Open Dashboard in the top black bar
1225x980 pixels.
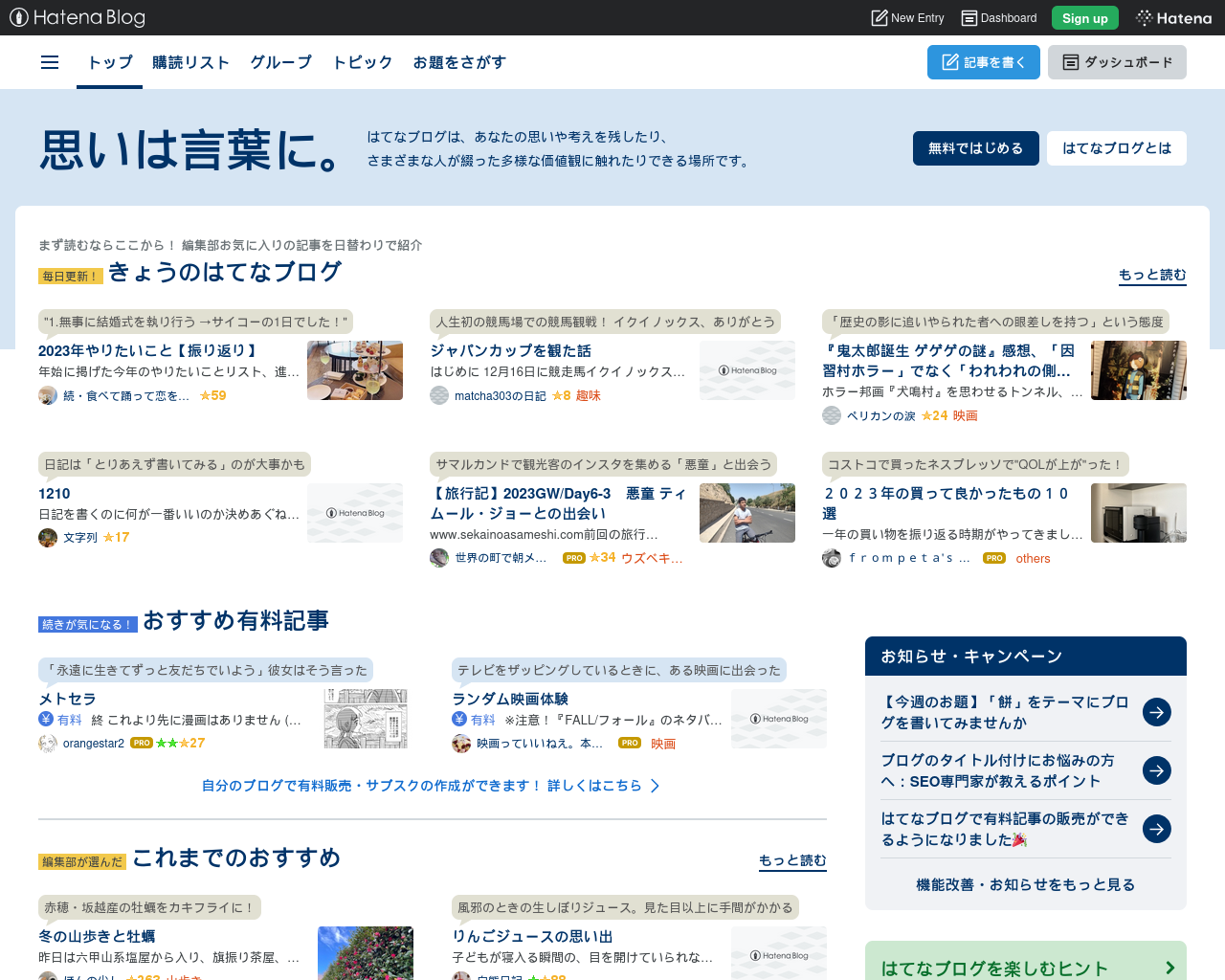click(x=999, y=17)
